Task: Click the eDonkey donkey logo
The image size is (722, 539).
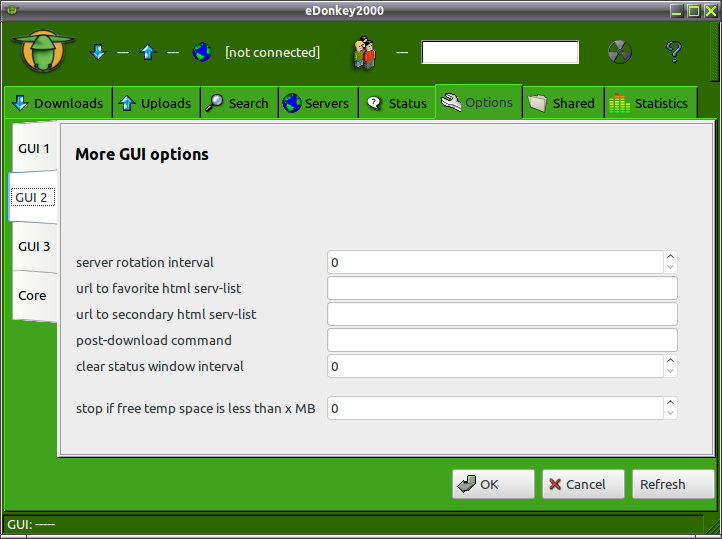Action: (x=43, y=51)
